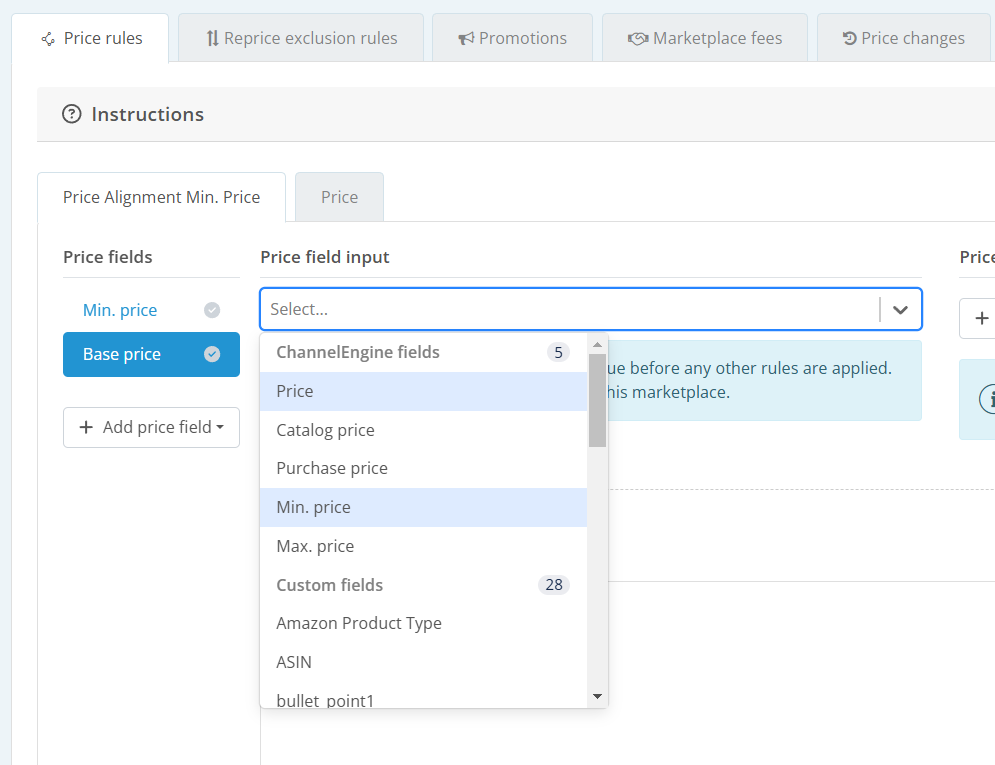995x765 pixels.
Task: Expand the Instructions section header
Action: pos(147,114)
